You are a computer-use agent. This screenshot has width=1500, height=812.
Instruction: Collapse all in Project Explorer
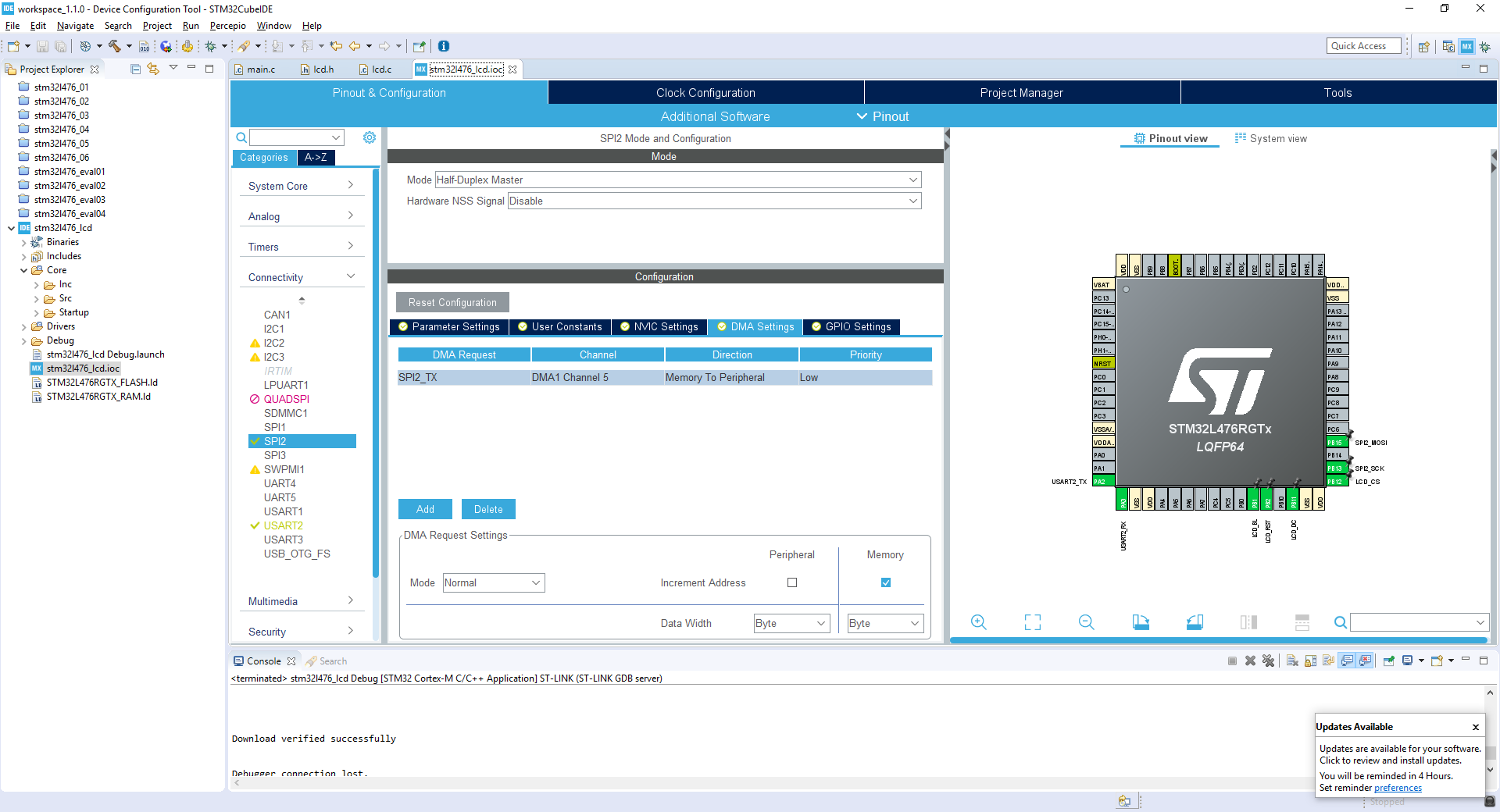point(135,69)
